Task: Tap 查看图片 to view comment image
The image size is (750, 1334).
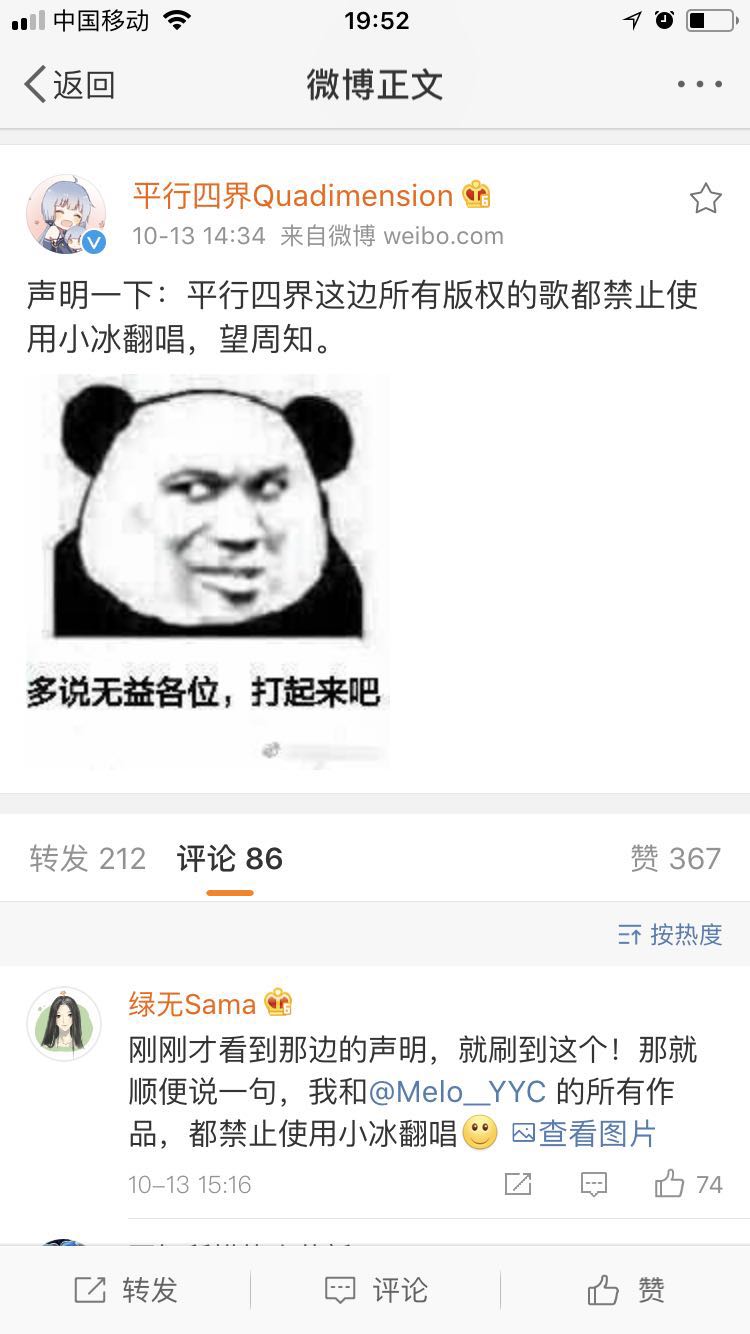Action: (x=584, y=1133)
